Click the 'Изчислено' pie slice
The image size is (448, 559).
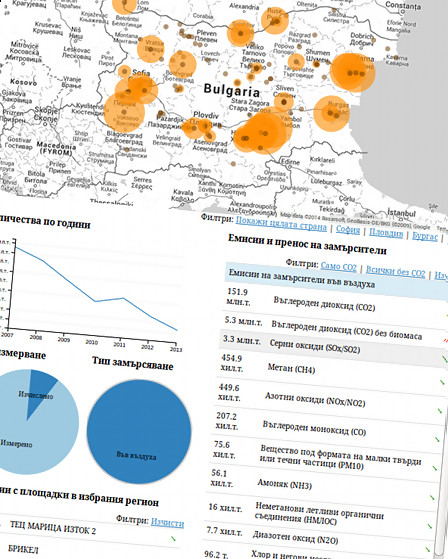39,390
